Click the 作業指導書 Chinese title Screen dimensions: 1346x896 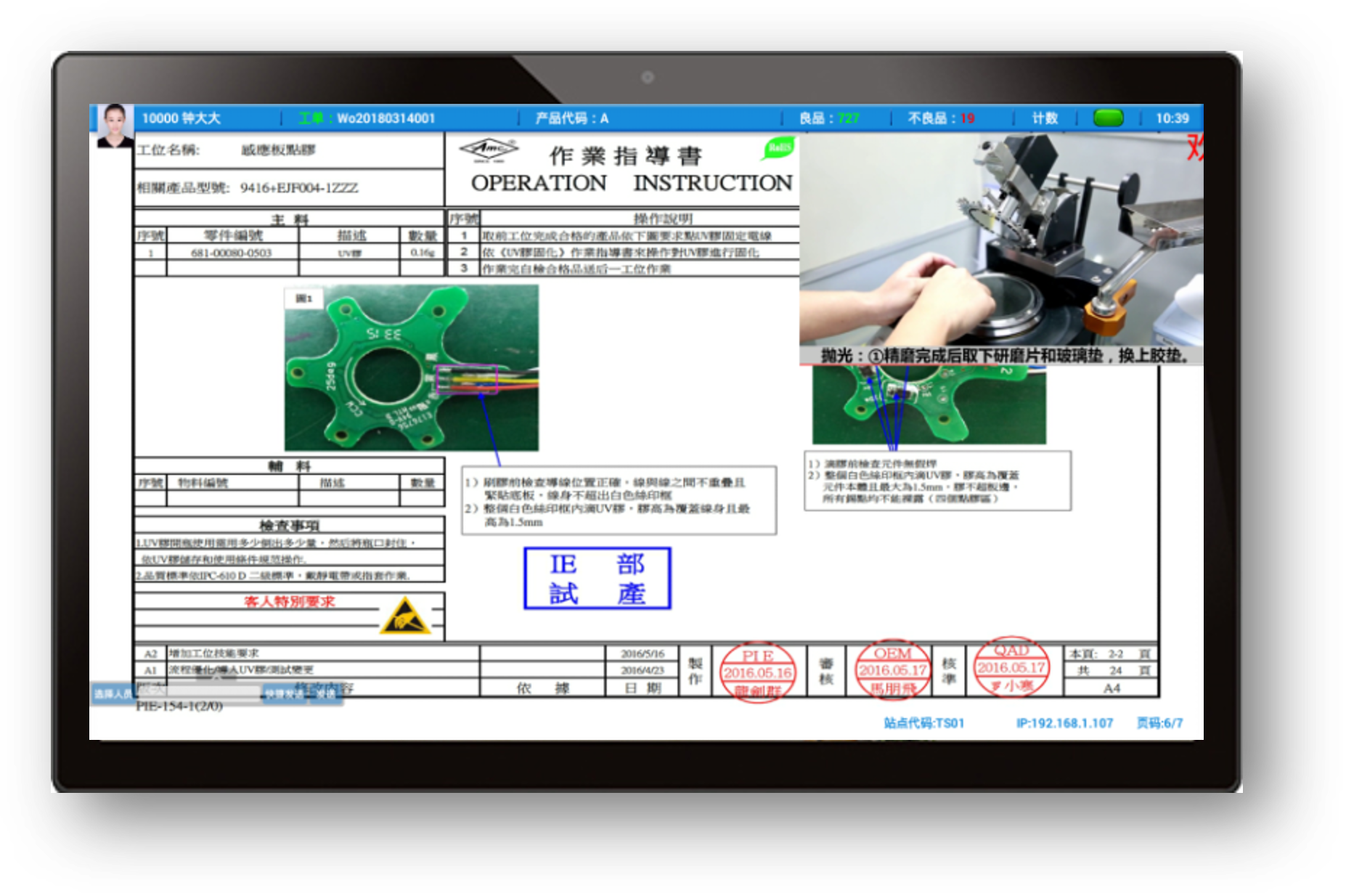click(x=626, y=155)
